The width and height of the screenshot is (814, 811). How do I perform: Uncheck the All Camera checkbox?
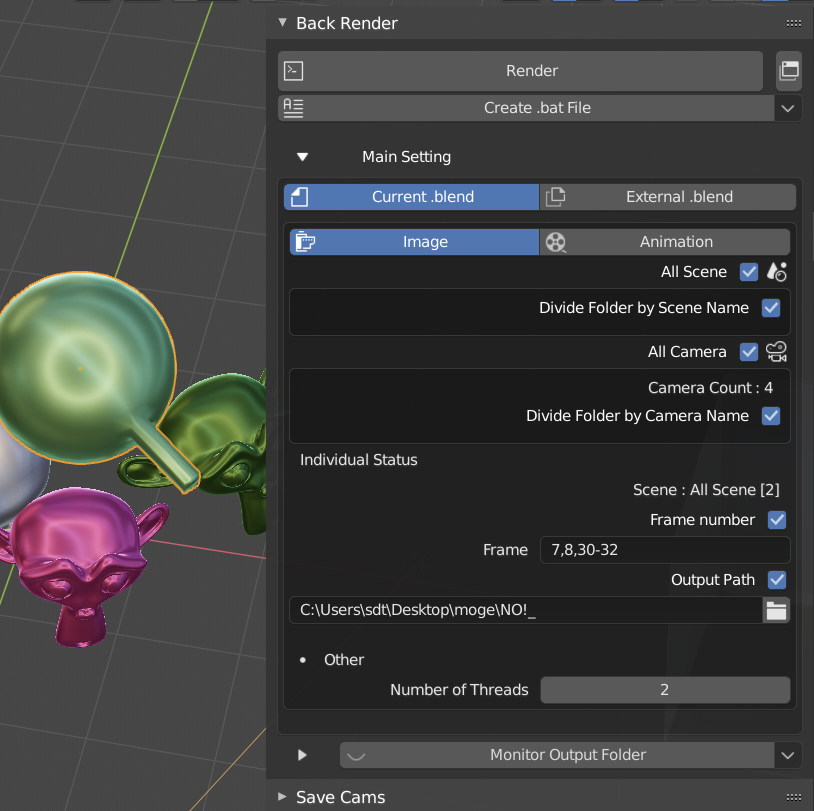(x=749, y=352)
